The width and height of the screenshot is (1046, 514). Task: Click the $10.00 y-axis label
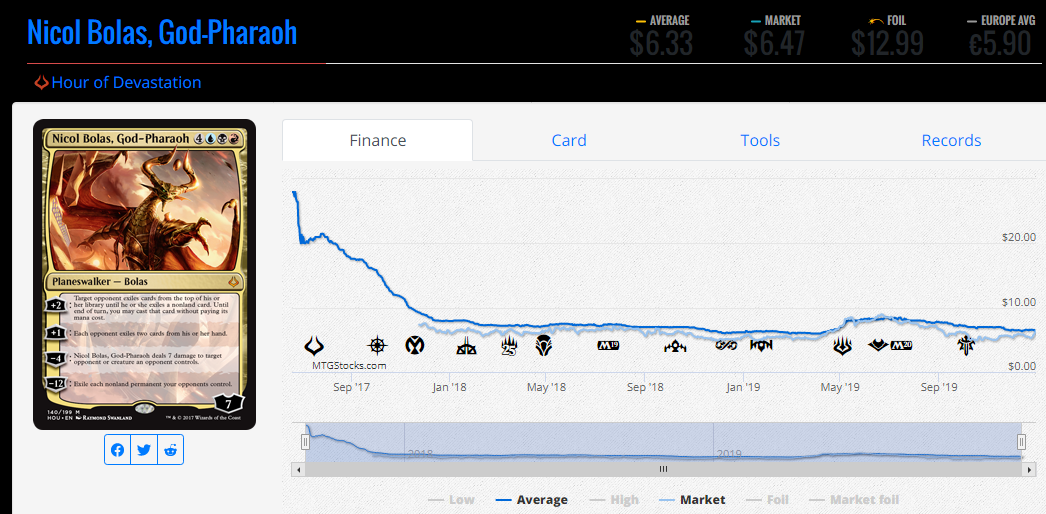click(x=1019, y=302)
